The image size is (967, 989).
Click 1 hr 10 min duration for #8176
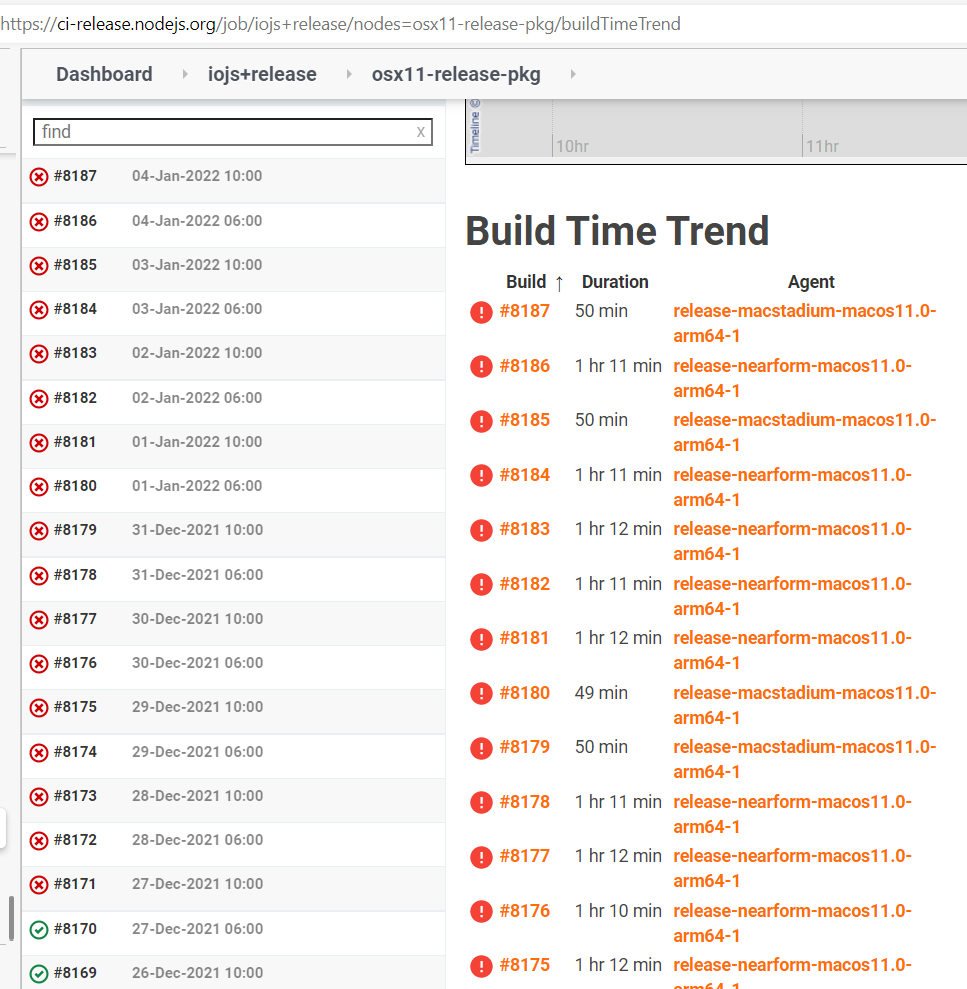coord(618,911)
